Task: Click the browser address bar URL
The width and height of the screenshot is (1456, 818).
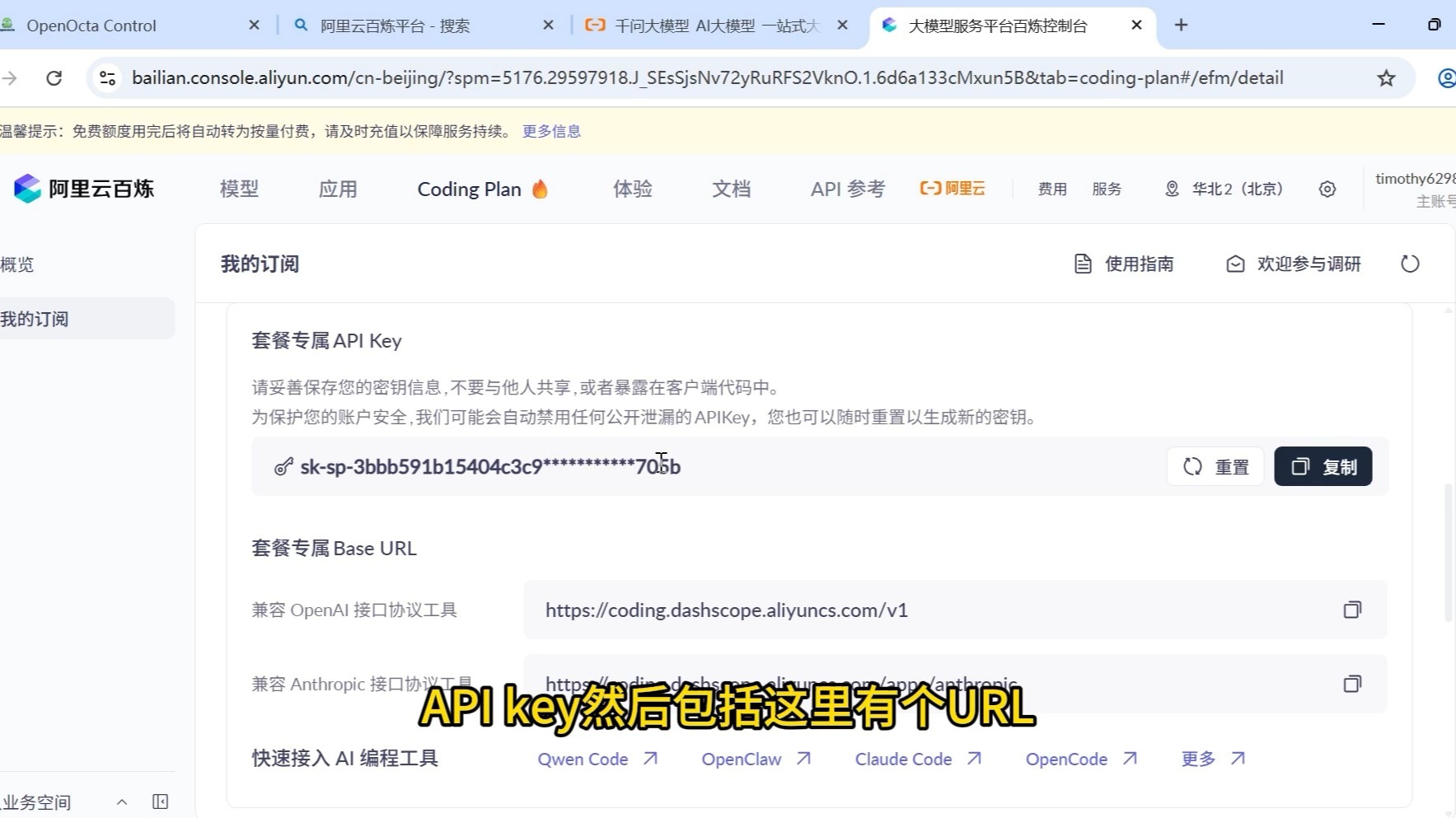Action: pos(707,78)
